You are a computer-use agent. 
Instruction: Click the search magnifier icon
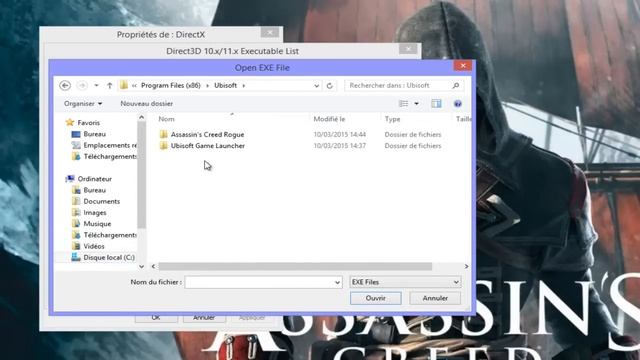(x=456, y=85)
